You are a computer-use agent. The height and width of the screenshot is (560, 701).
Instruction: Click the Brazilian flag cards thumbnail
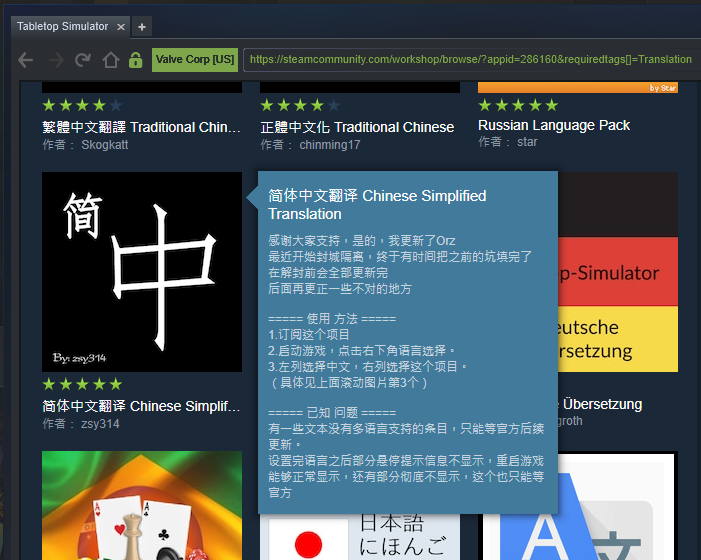point(142,505)
